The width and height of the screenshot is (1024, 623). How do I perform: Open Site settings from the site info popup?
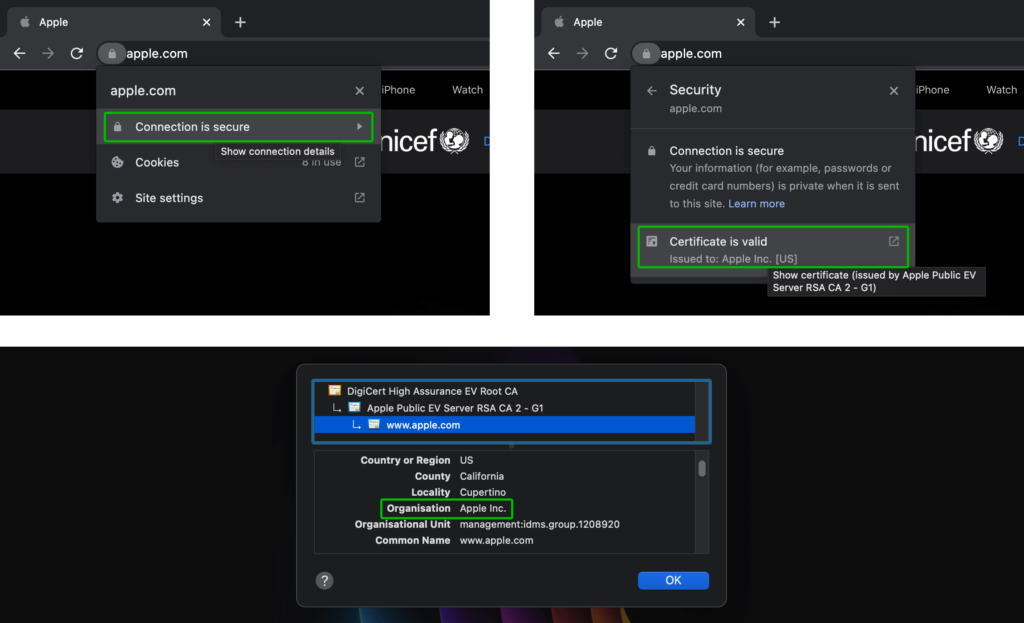pyautogui.click(x=238, y=198)
